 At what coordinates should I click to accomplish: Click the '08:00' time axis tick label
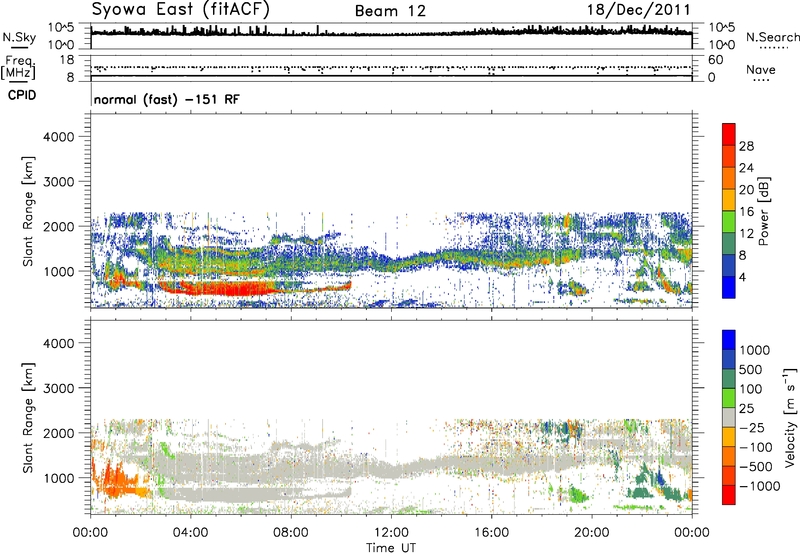point(291,533)
